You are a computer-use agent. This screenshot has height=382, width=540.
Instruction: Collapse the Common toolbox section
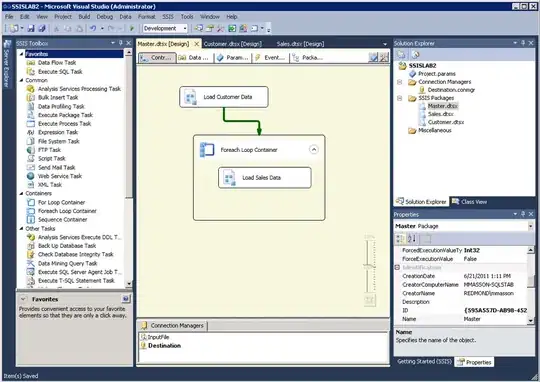click(21, 80)
